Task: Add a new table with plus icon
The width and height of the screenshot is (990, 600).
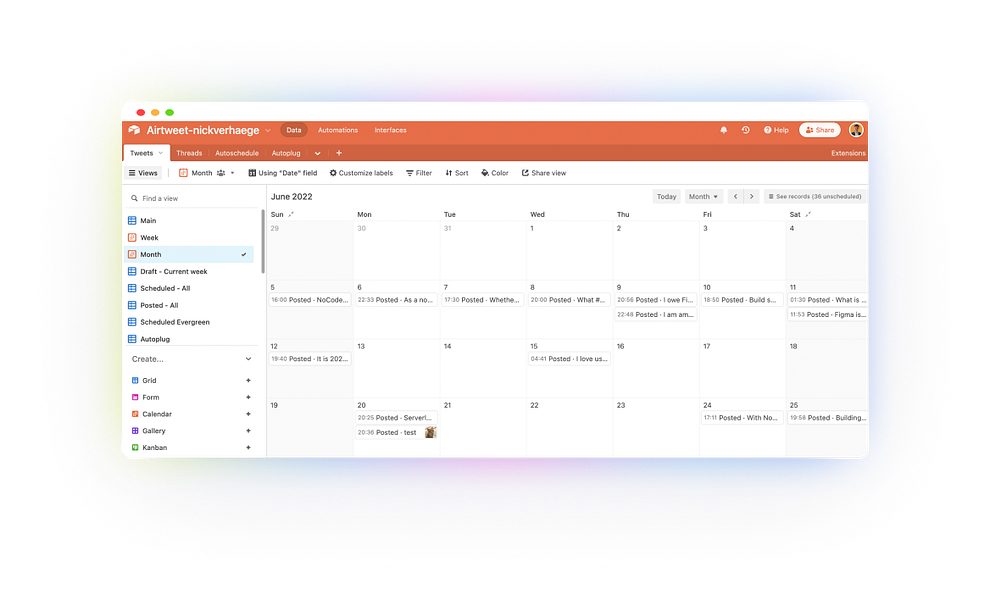Action: pos(339,153)
